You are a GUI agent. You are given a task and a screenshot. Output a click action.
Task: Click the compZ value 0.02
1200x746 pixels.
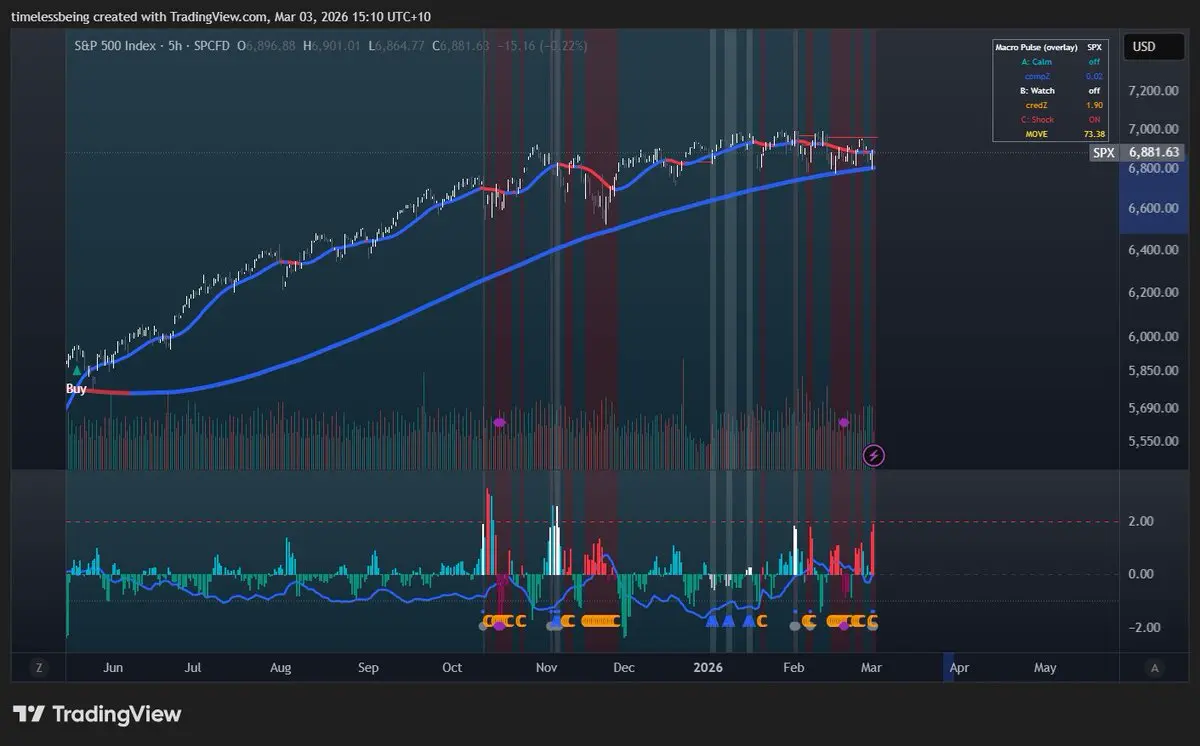[1094, 76]
